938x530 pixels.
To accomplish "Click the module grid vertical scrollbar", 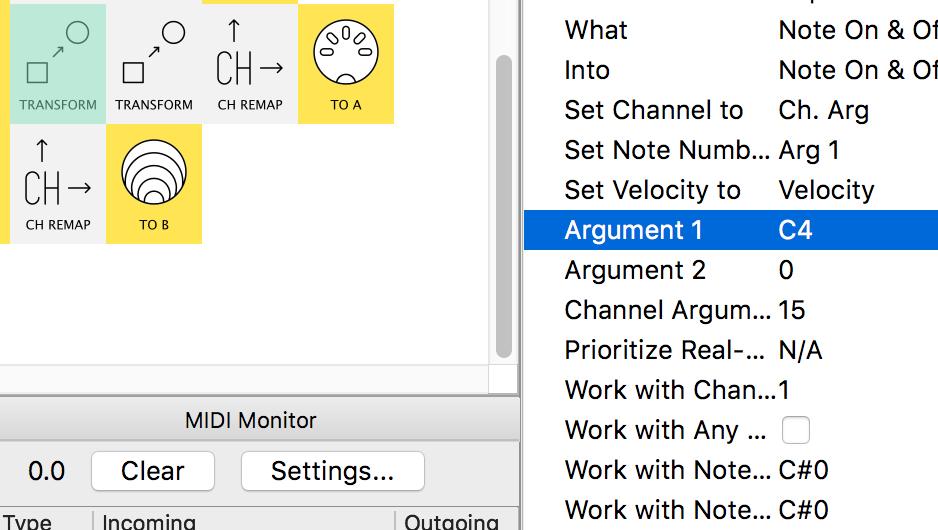I will point(504,206).
